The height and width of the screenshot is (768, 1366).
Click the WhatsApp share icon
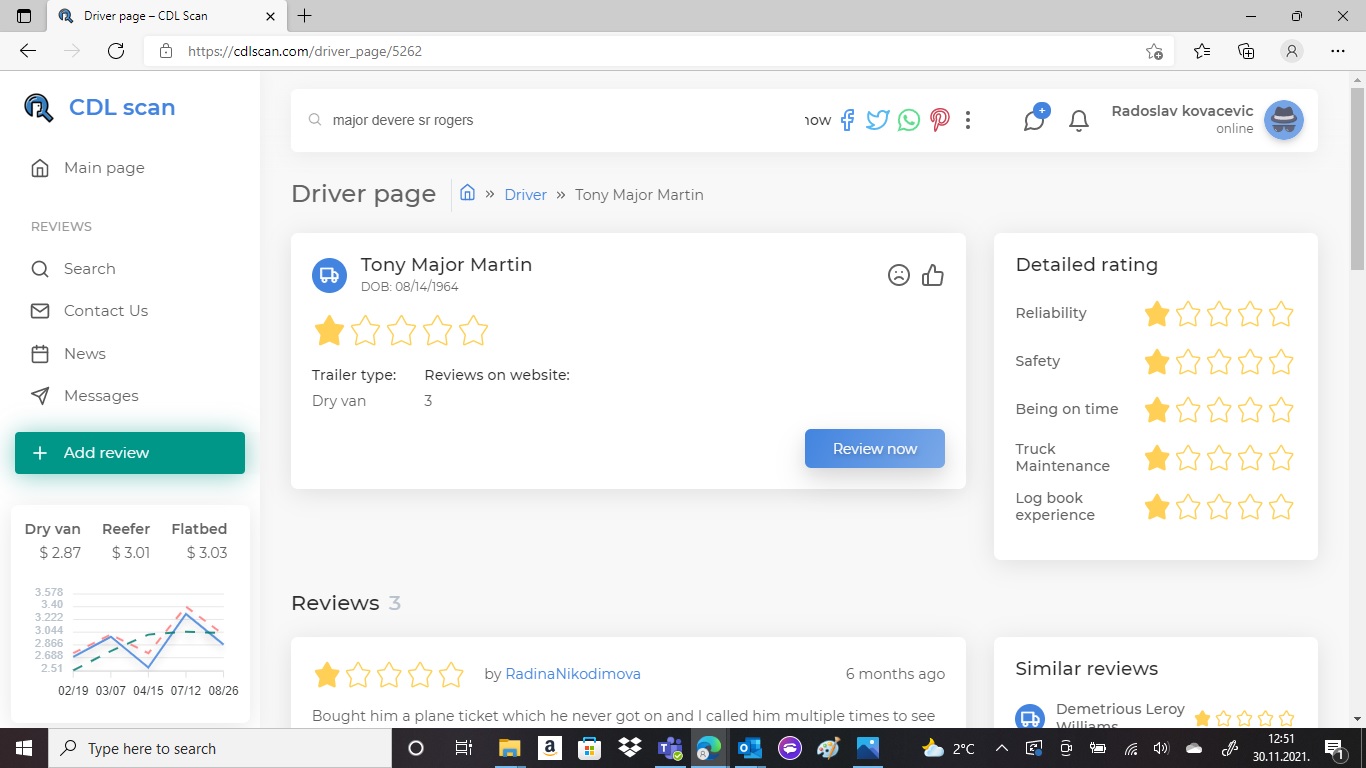(908, 120)
